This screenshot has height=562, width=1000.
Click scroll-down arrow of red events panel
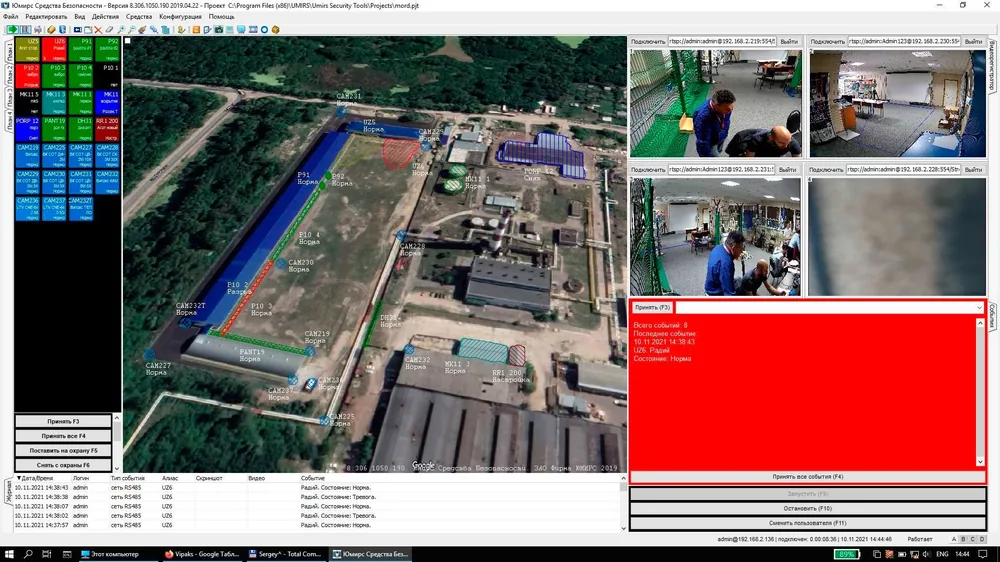click(x=980, y=462)
